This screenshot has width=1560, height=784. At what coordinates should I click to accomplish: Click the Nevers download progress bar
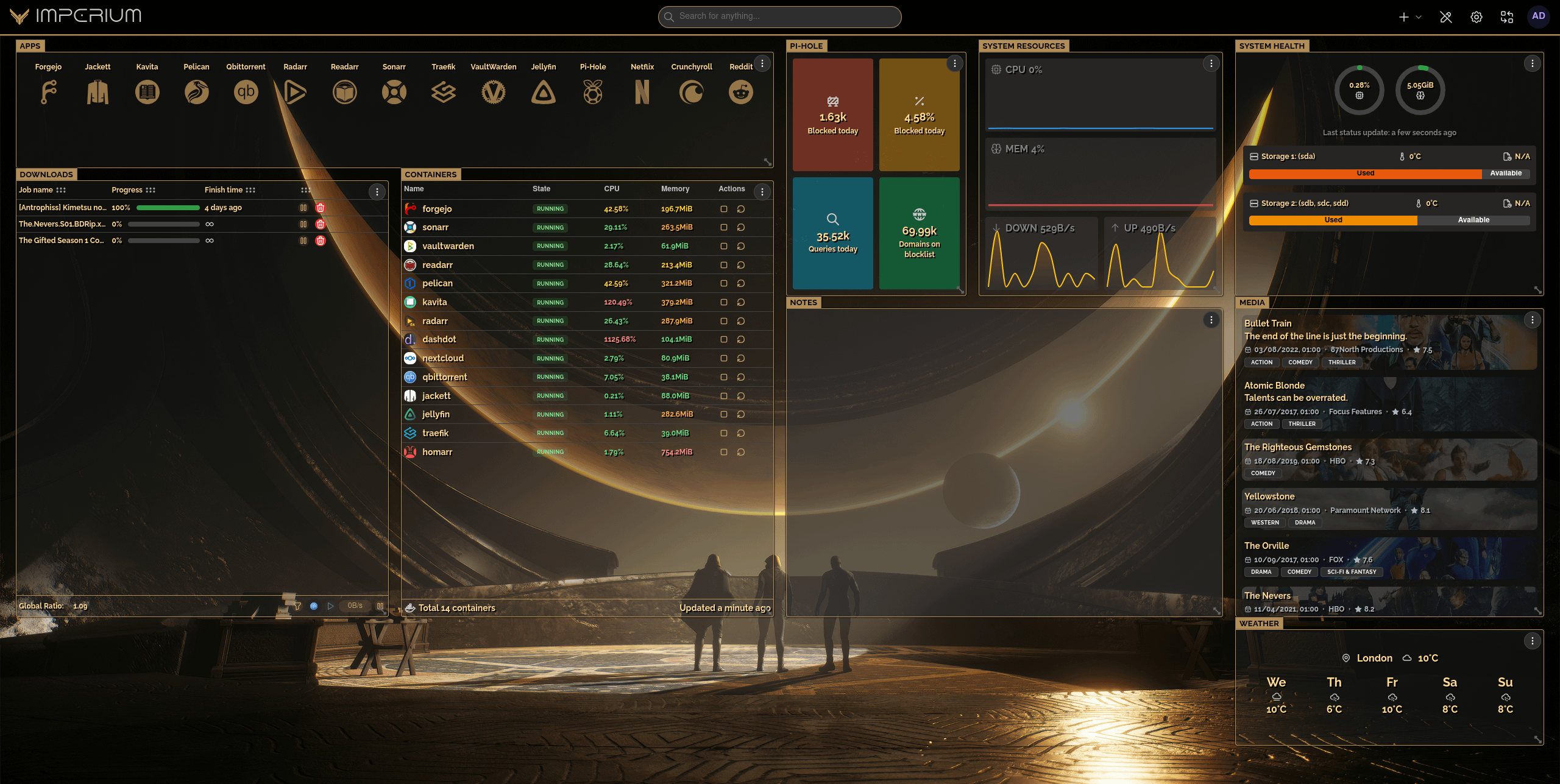tap(165, 224)
